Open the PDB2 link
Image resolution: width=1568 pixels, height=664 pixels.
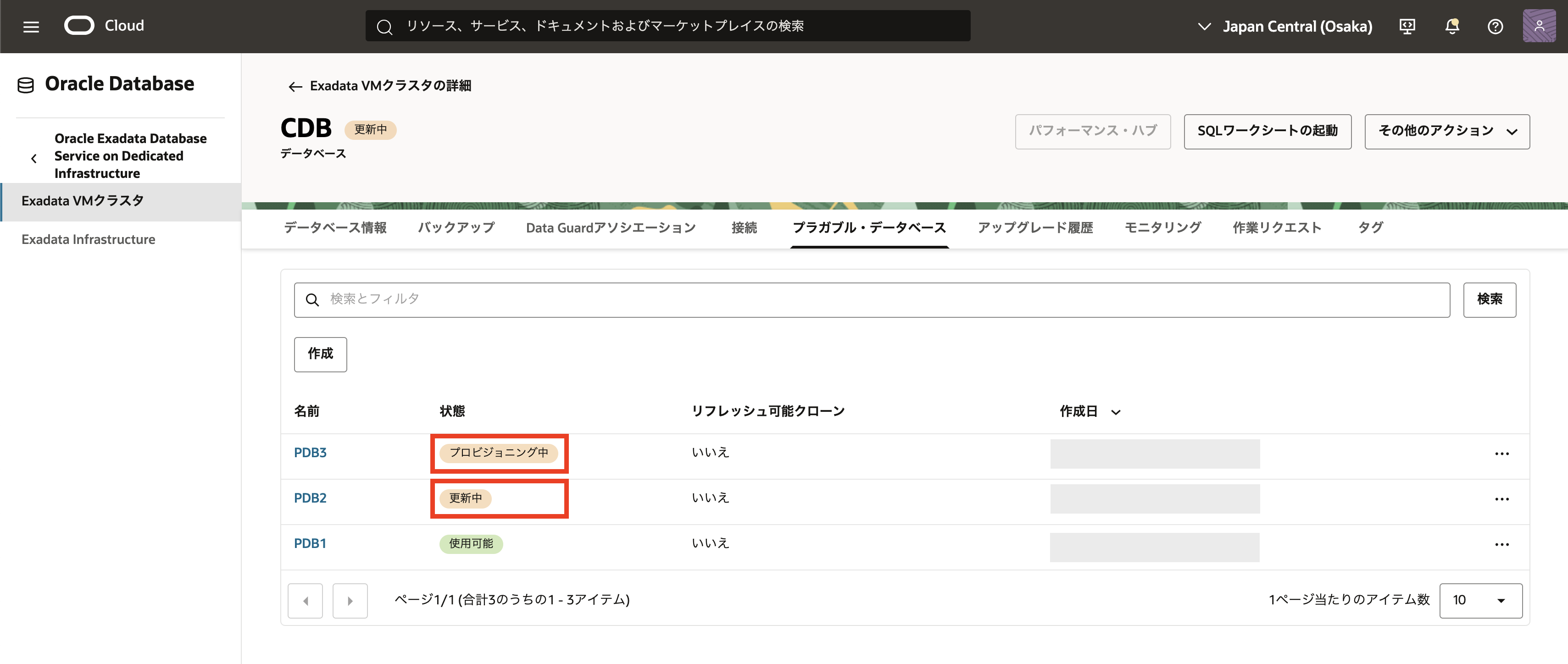click(310, 498)
